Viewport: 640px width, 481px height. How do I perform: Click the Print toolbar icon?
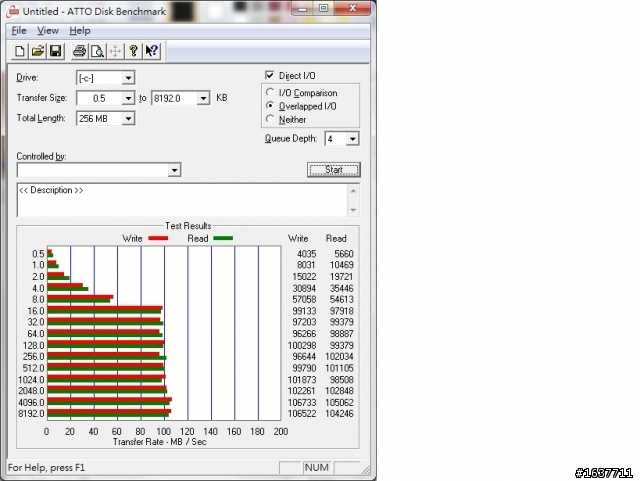(x=79, y=51)
